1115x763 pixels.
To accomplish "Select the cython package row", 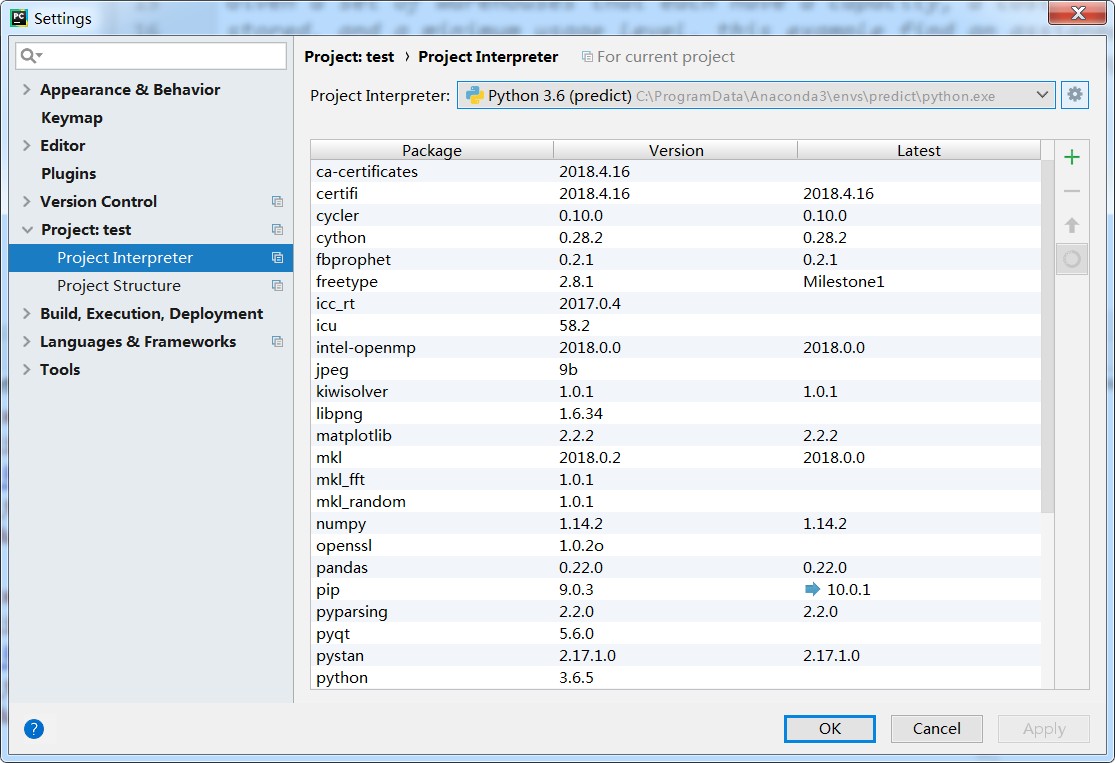I will coord(676,238).
